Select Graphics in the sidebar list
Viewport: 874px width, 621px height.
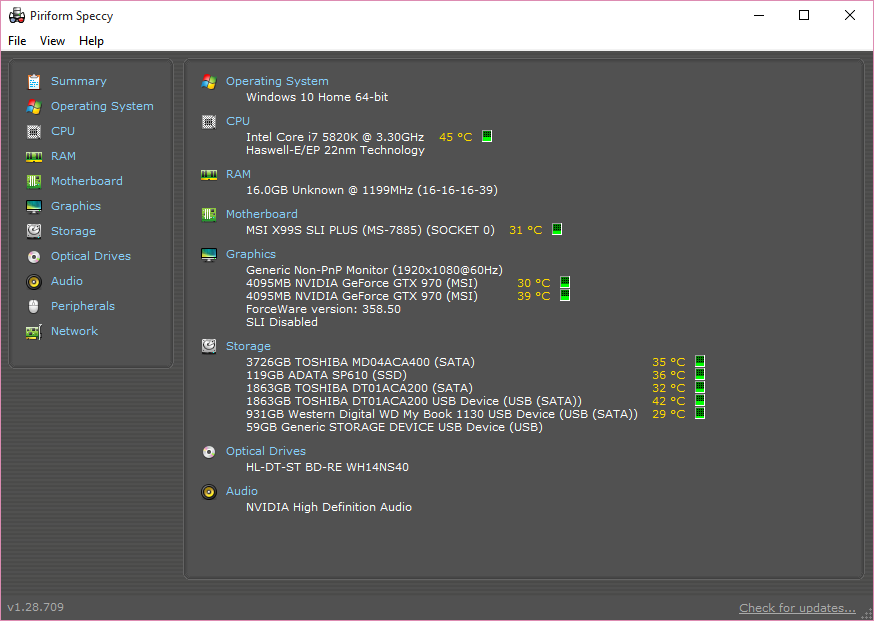click(76, 206)
